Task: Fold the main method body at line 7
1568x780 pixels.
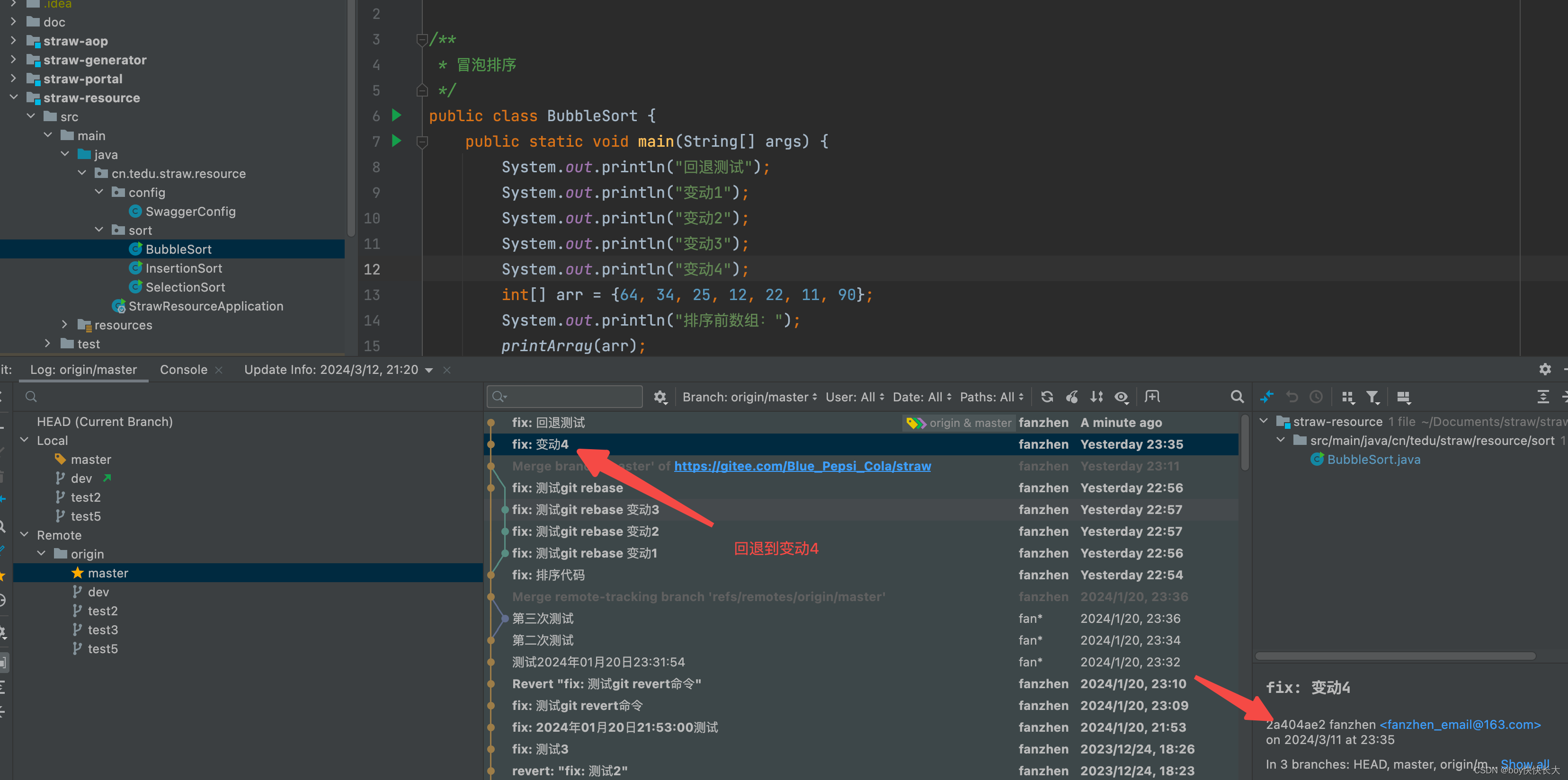Action: tap(422, 142)
